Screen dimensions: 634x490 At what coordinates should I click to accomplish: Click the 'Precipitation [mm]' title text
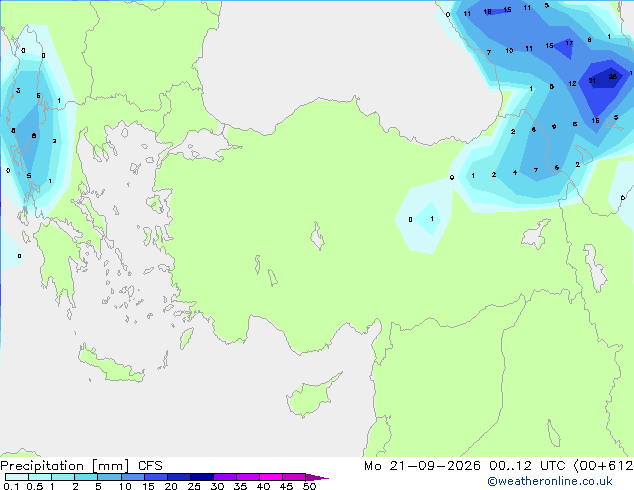click(x=65, y=466)
